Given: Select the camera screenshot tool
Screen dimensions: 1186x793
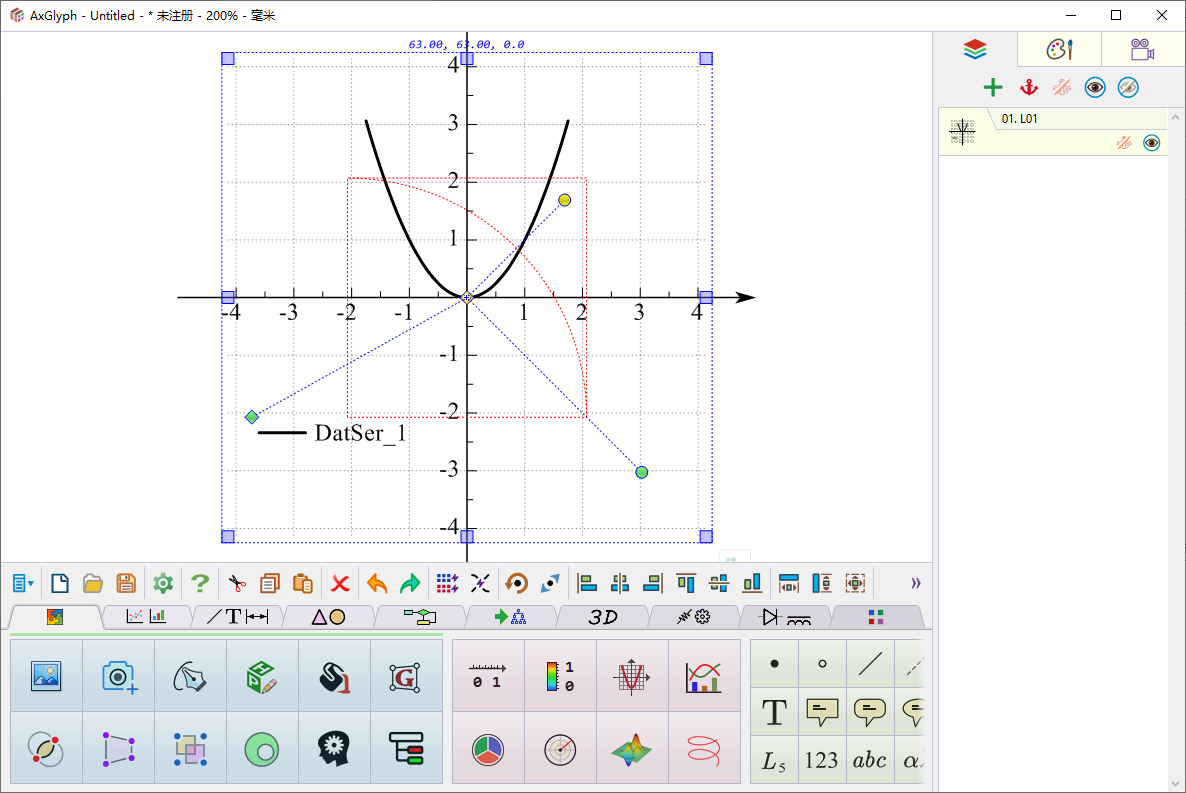Looking at the screenshot, I should point(119,676).
